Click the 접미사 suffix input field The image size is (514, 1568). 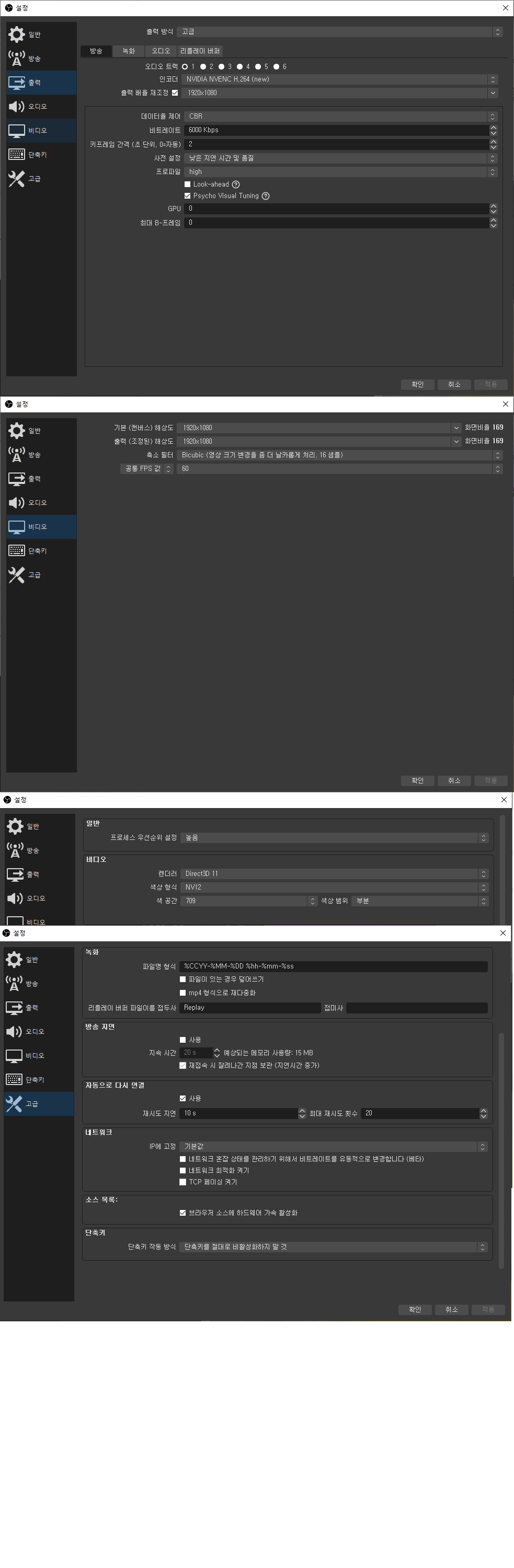click(x=417, y=1008)
